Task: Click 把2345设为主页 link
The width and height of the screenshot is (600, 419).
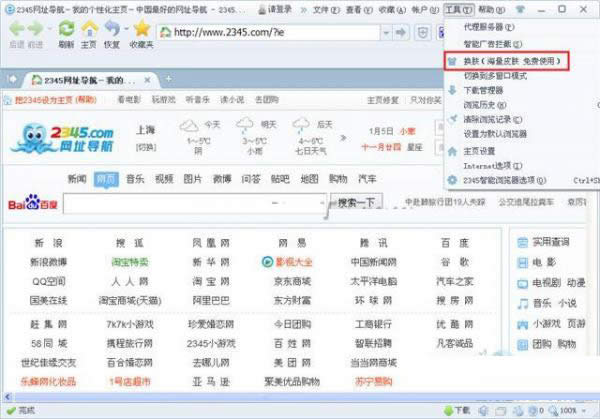Action: (55, 100)
